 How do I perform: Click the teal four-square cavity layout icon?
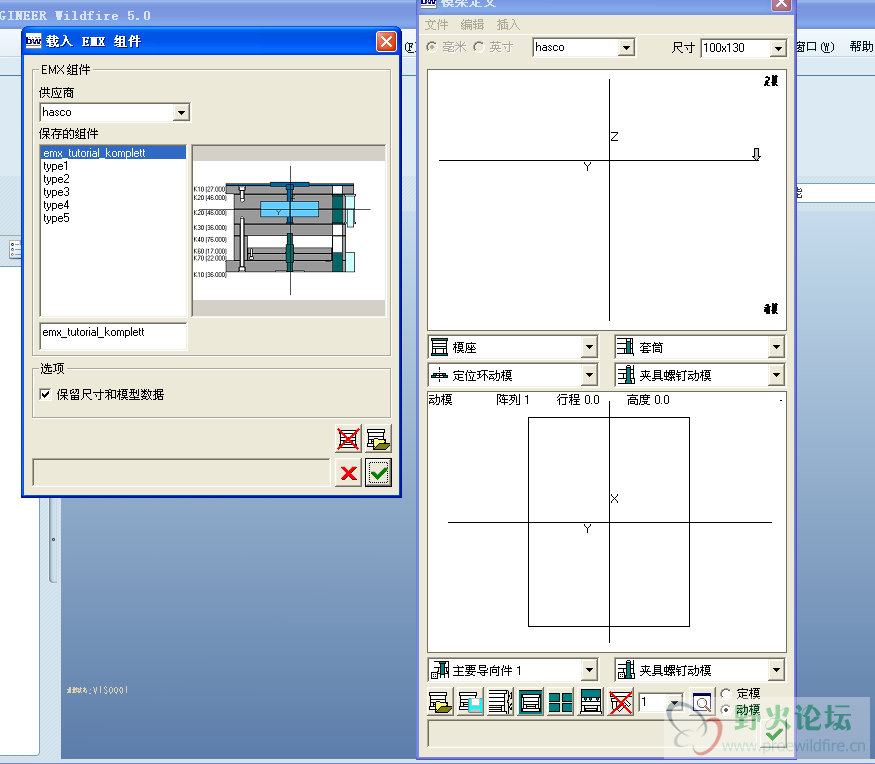[561, 702]
